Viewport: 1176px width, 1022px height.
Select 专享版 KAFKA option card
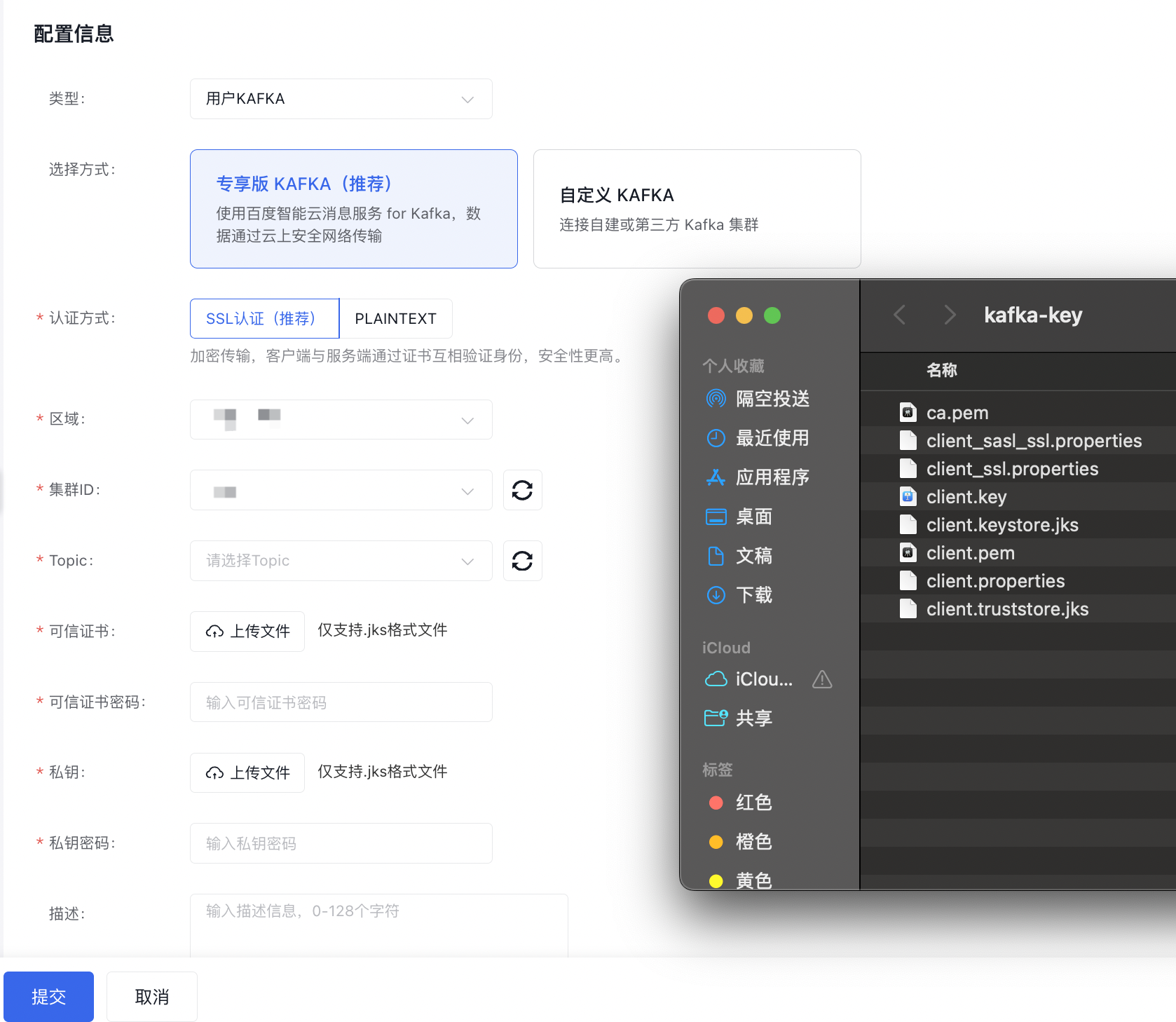click(354, 209)
